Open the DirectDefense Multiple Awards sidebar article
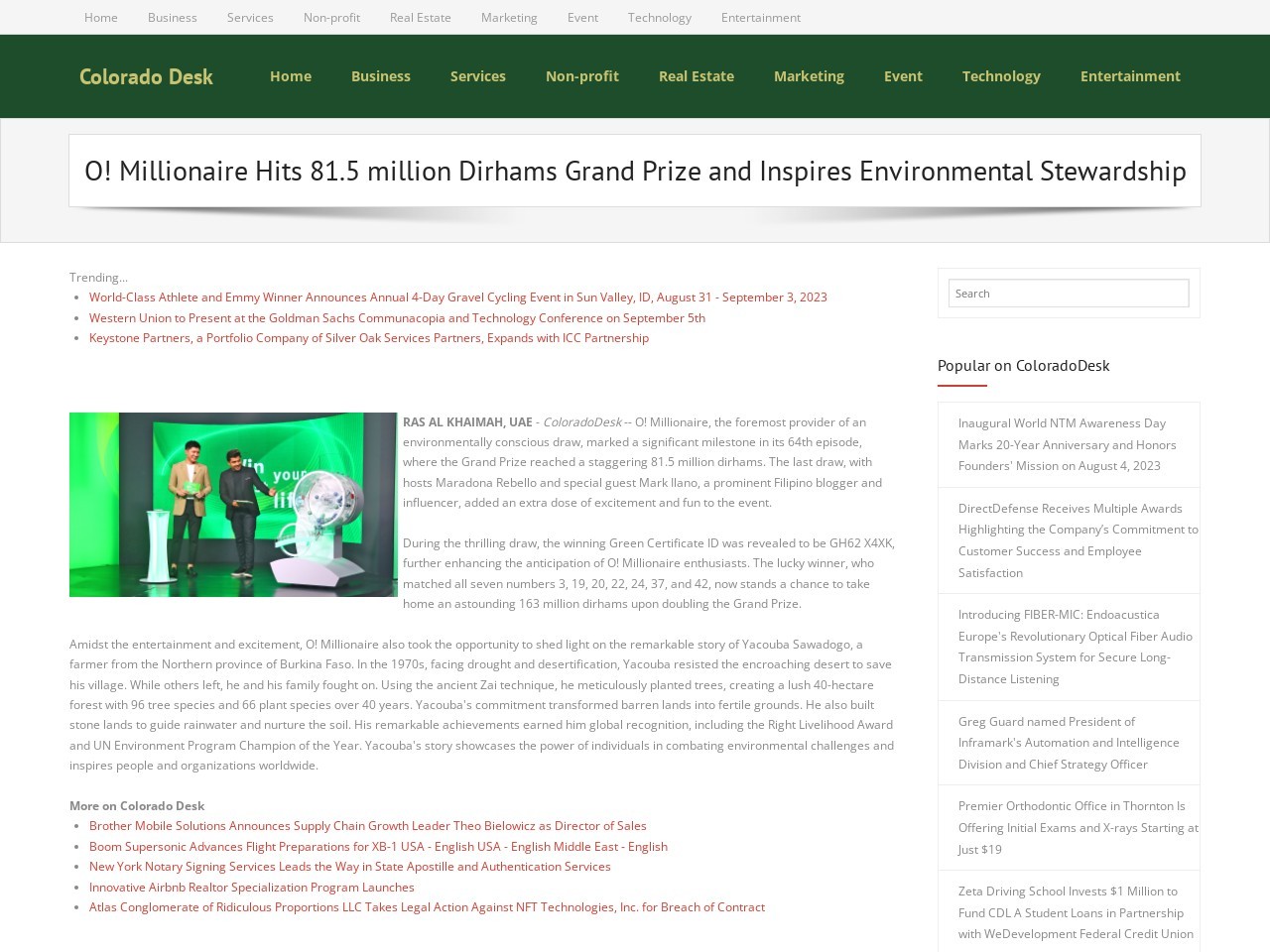 [1078, 540]
